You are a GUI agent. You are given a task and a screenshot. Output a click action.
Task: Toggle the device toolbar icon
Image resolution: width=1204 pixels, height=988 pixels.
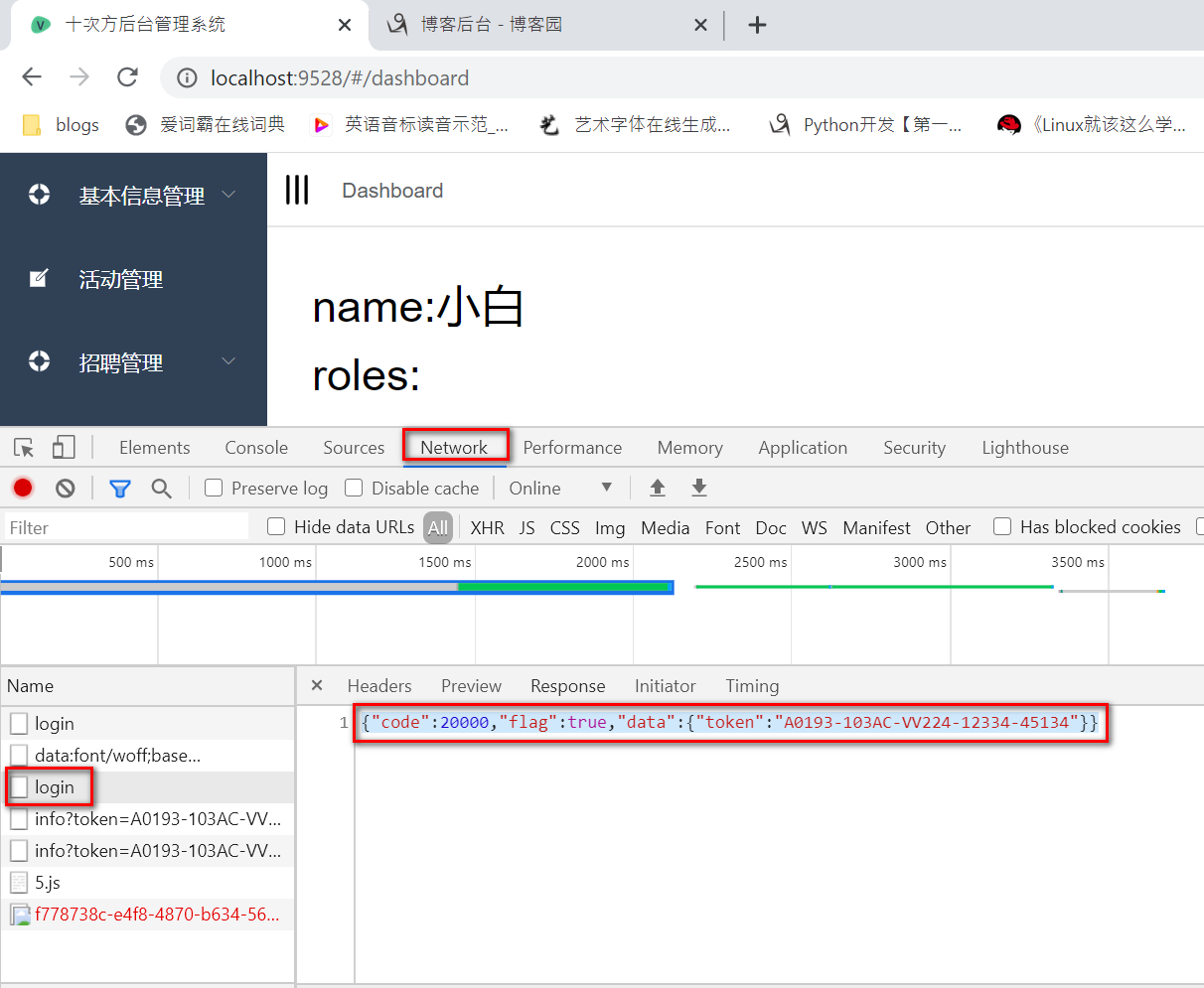[64, 448]
